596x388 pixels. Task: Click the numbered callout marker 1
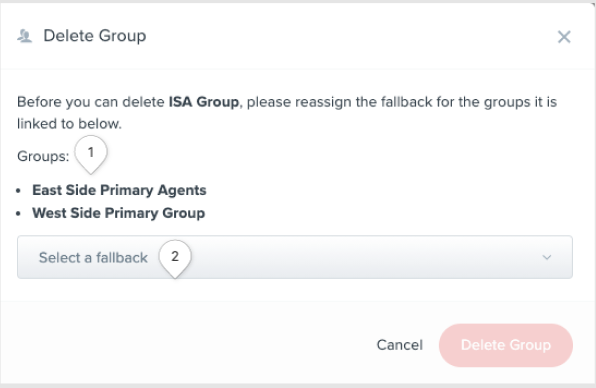click(x=91, y=154)
